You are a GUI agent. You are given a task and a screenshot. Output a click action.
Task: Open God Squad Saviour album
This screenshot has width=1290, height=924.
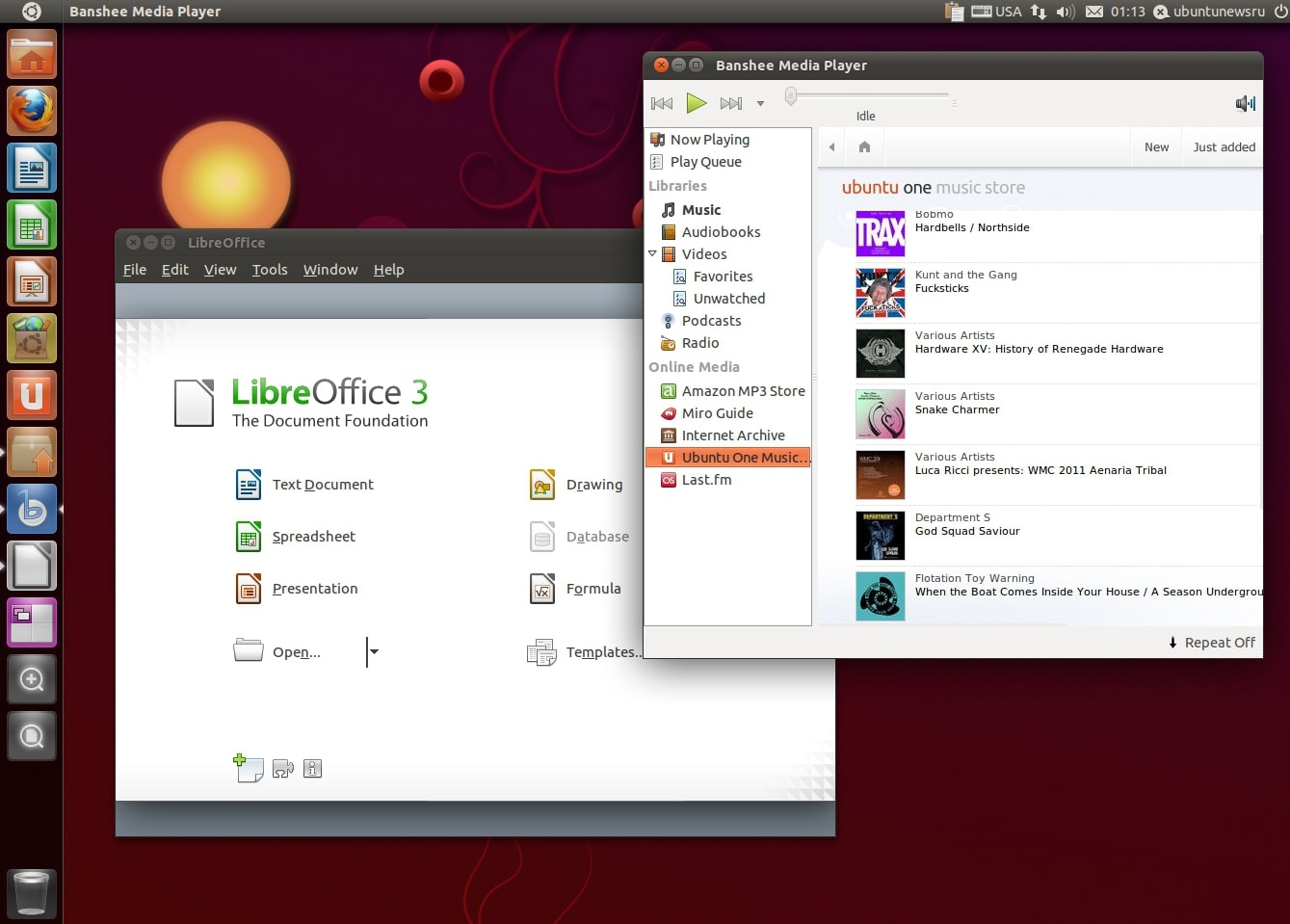coord(967,531)
